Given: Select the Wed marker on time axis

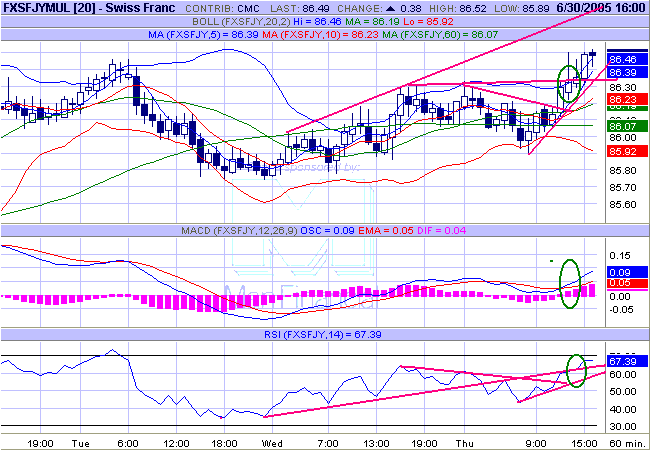Looking at the screenshot, I should click(271, 441).
